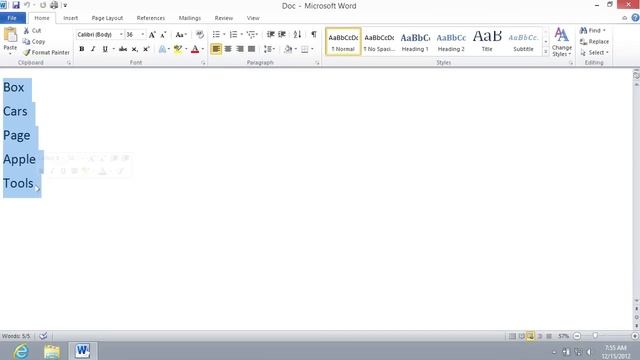This screenshot has height=360, width=640.
Task: Click the Replace button
Action: pos(594,42)
